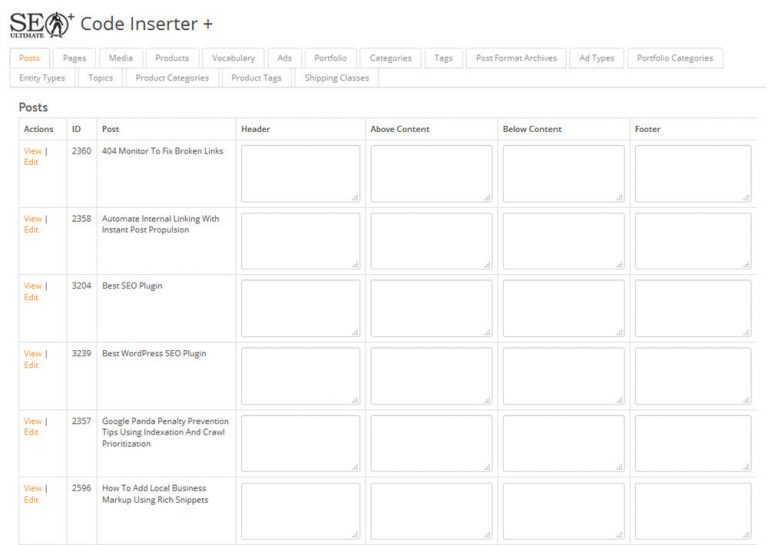Screen dimensions: 768x545
Task: Grab resize handle of first Header textarea
Action: coord(355,198)
